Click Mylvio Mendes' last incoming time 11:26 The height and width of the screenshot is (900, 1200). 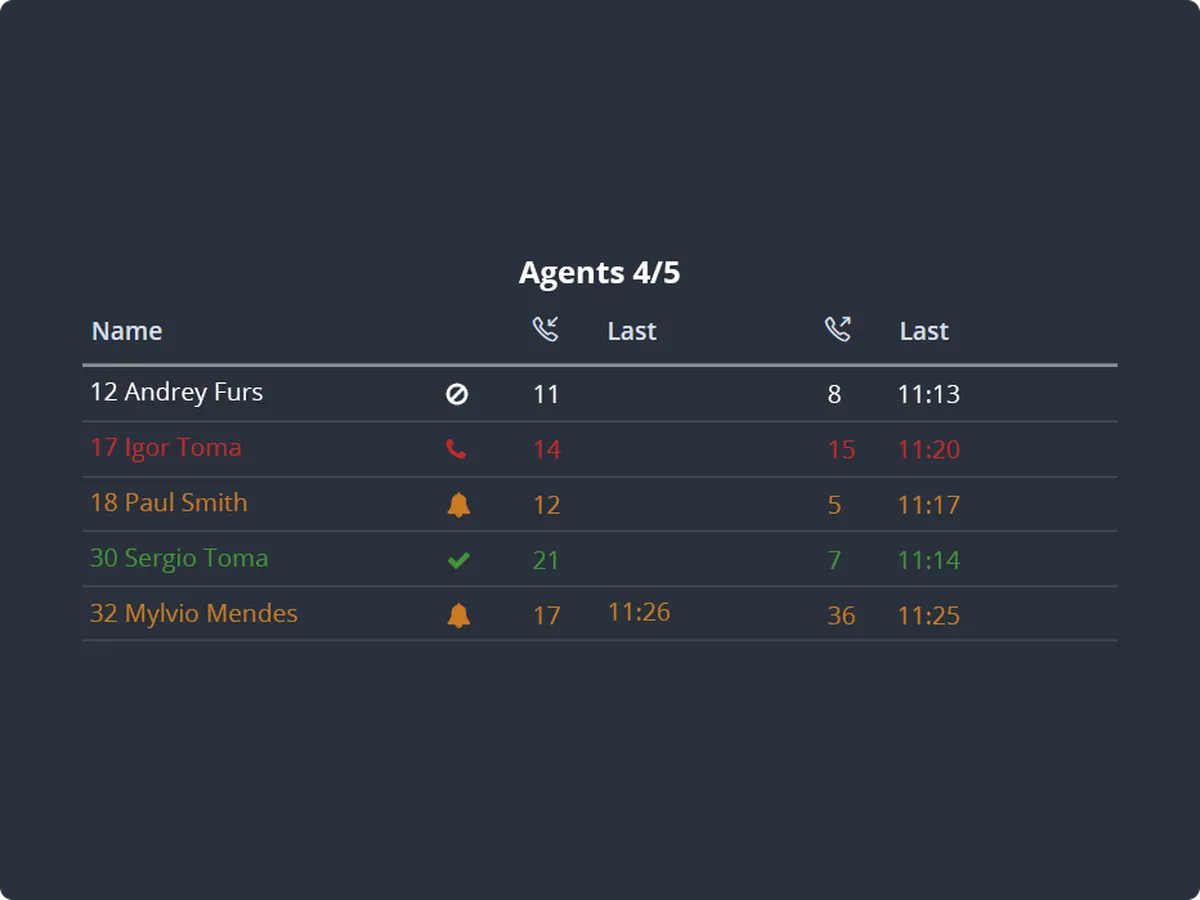639,612
